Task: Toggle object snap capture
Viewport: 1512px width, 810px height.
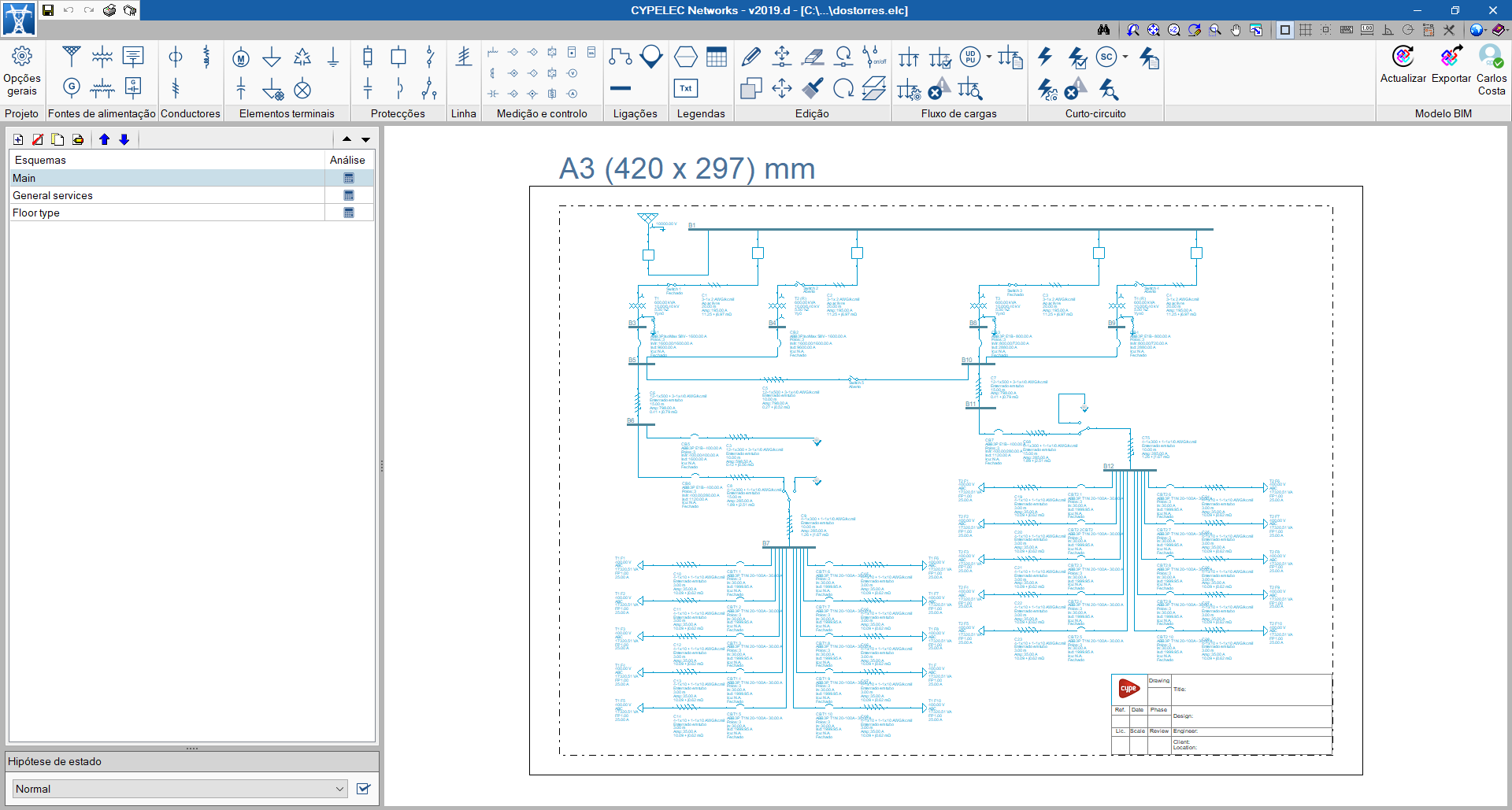Action: click(x=1326, y=30)
